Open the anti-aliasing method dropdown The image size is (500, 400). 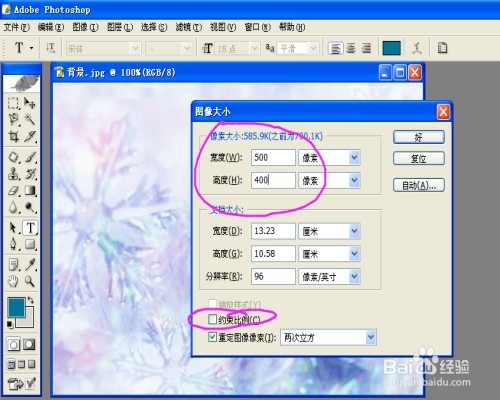pyautogui.click(x=313, y=49)
